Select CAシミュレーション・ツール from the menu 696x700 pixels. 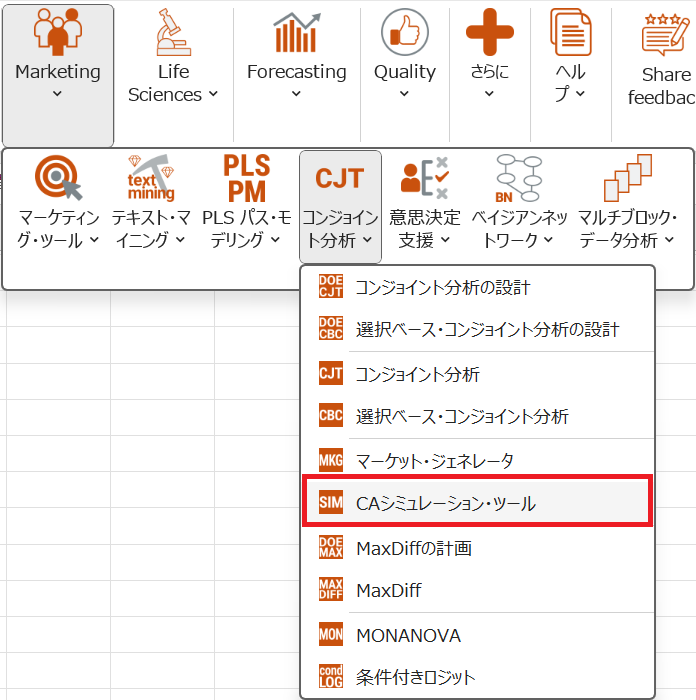[x=445, y=504]
